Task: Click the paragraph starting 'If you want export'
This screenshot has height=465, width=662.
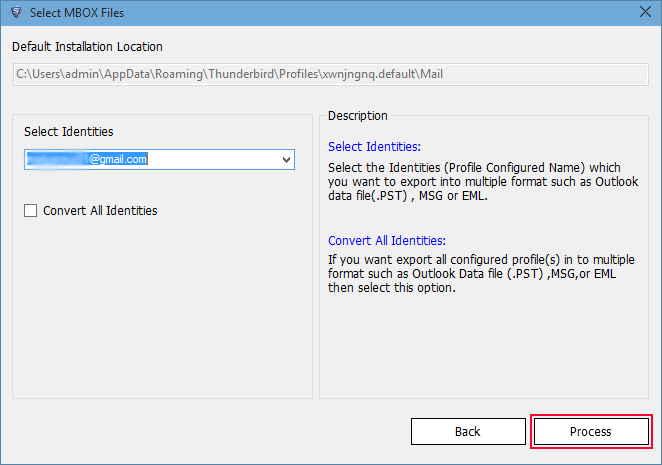Action: click(481, 273)
